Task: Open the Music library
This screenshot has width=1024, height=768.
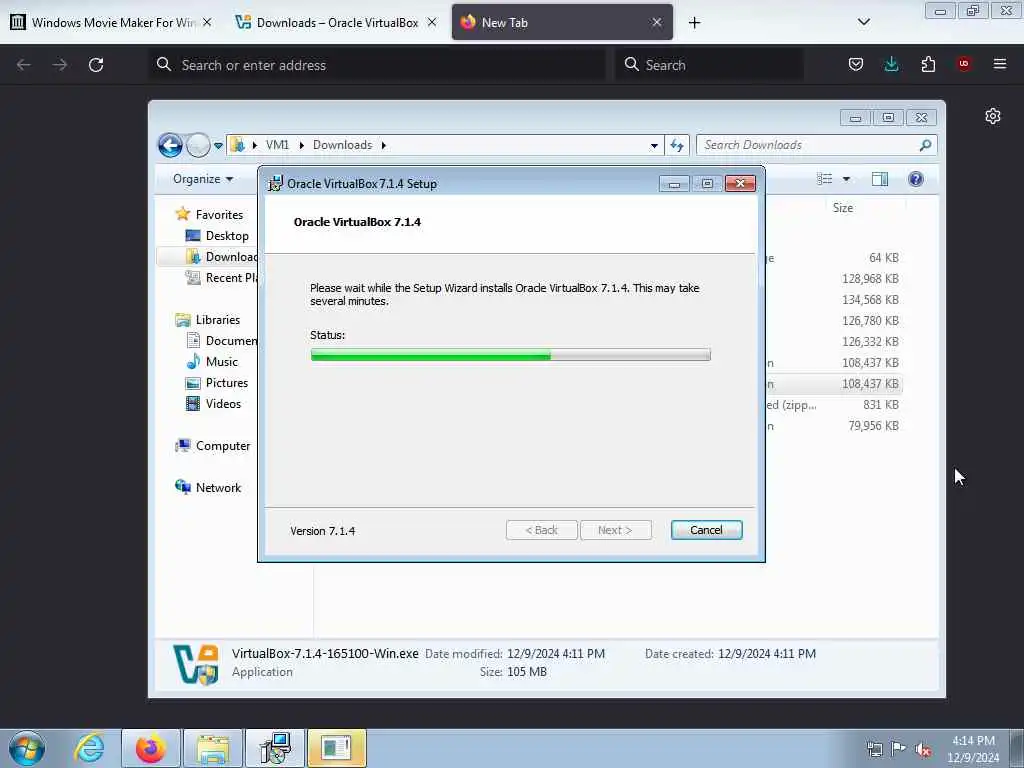Action: (x=221, y=362)
